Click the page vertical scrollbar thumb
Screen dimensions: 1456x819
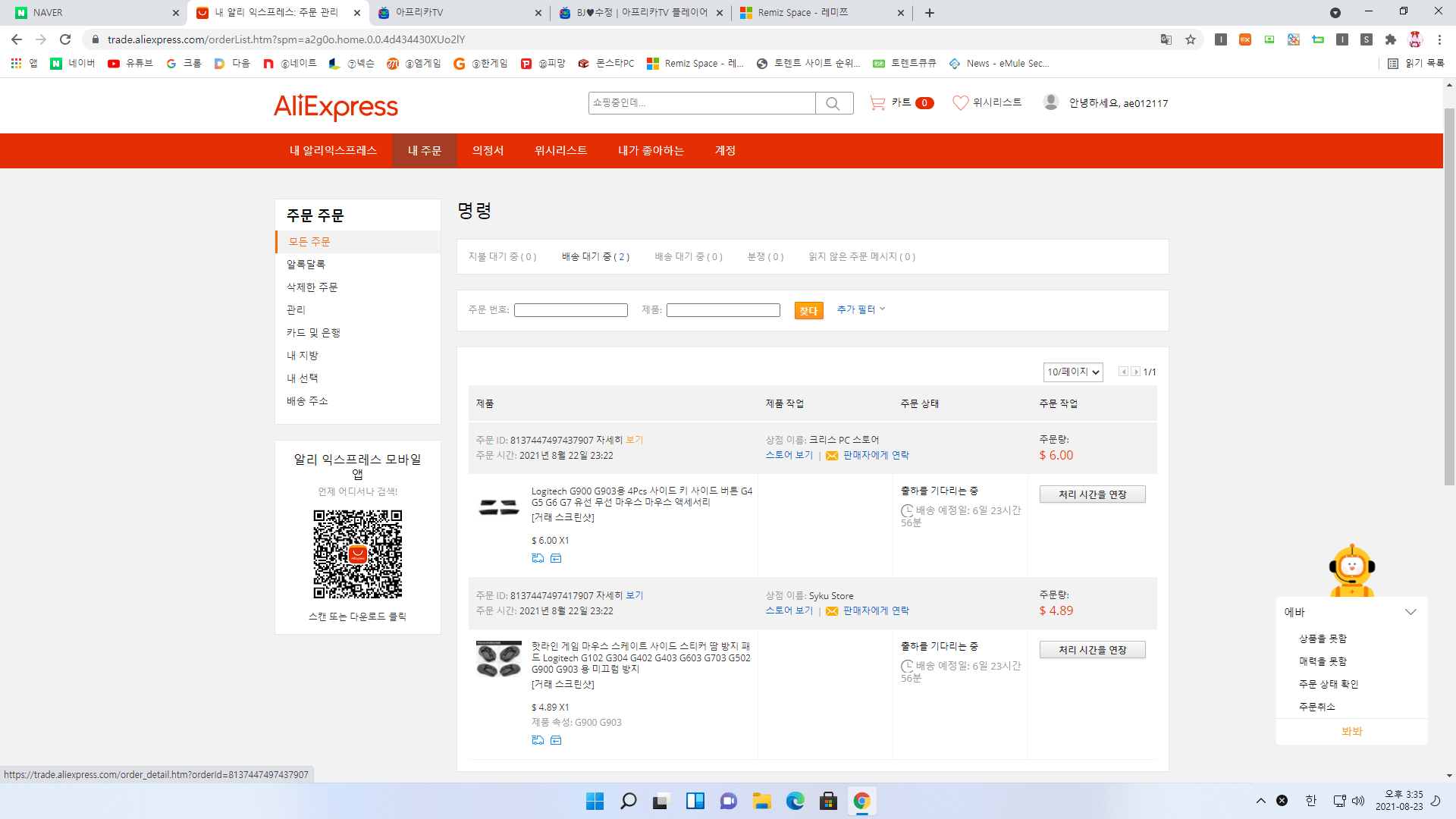pyautogui.click(x=1449, y=296)
